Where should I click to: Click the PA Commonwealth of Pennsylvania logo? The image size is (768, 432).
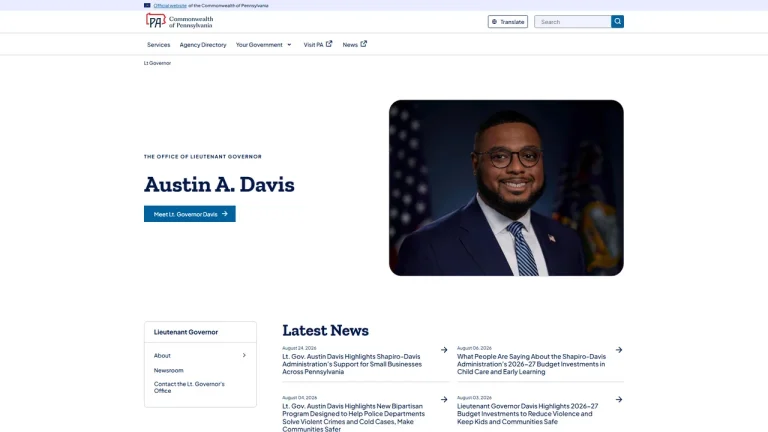[179, 21]
